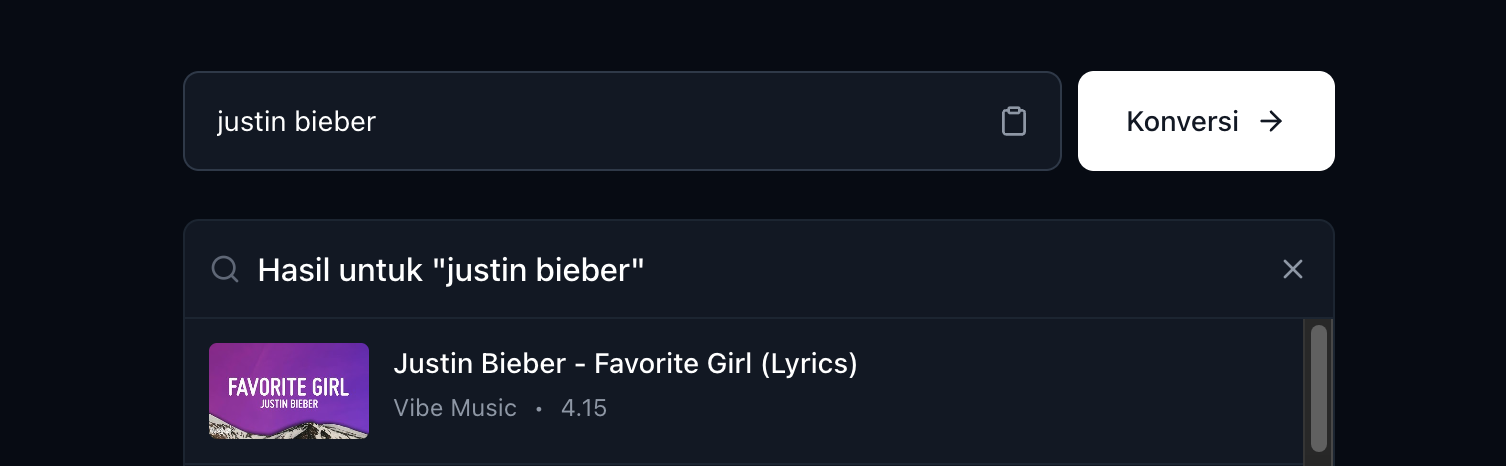Click the clipboard paste icon
This screenshot has height=466, width=1506.
pos(1014,121)
